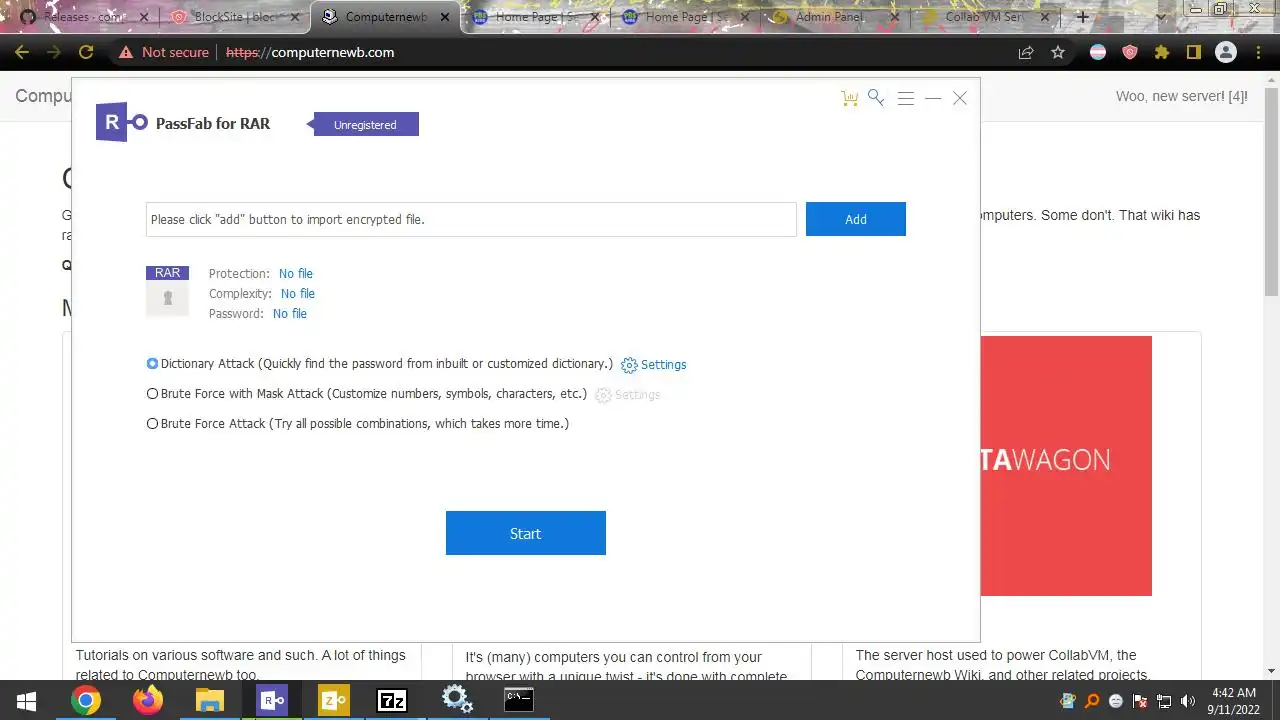Open Settings for Dictionary Attack
The height and width of the screenshot is (720, 1280).
coord(654,365)
